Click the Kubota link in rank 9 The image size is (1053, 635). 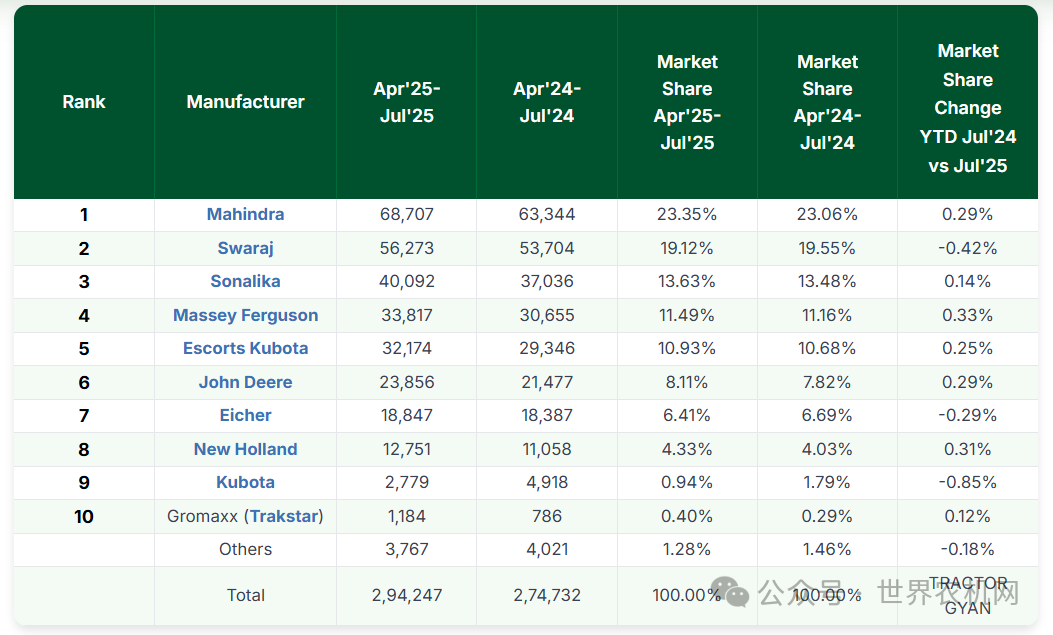coord(245,482)
